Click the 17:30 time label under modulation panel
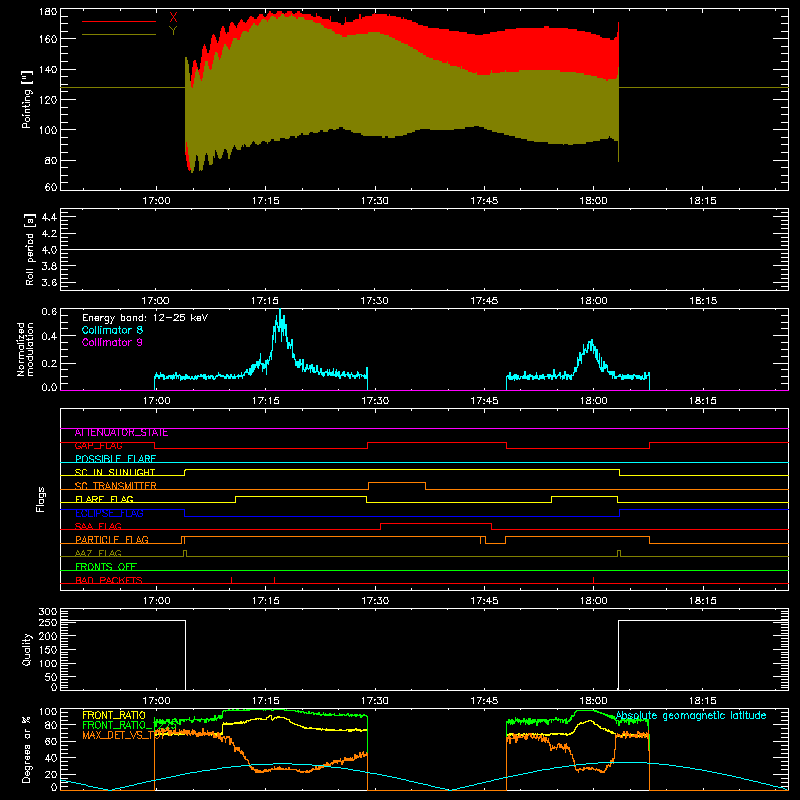The image size is (800, 800). pyautogui.click(x=375, y=401)
